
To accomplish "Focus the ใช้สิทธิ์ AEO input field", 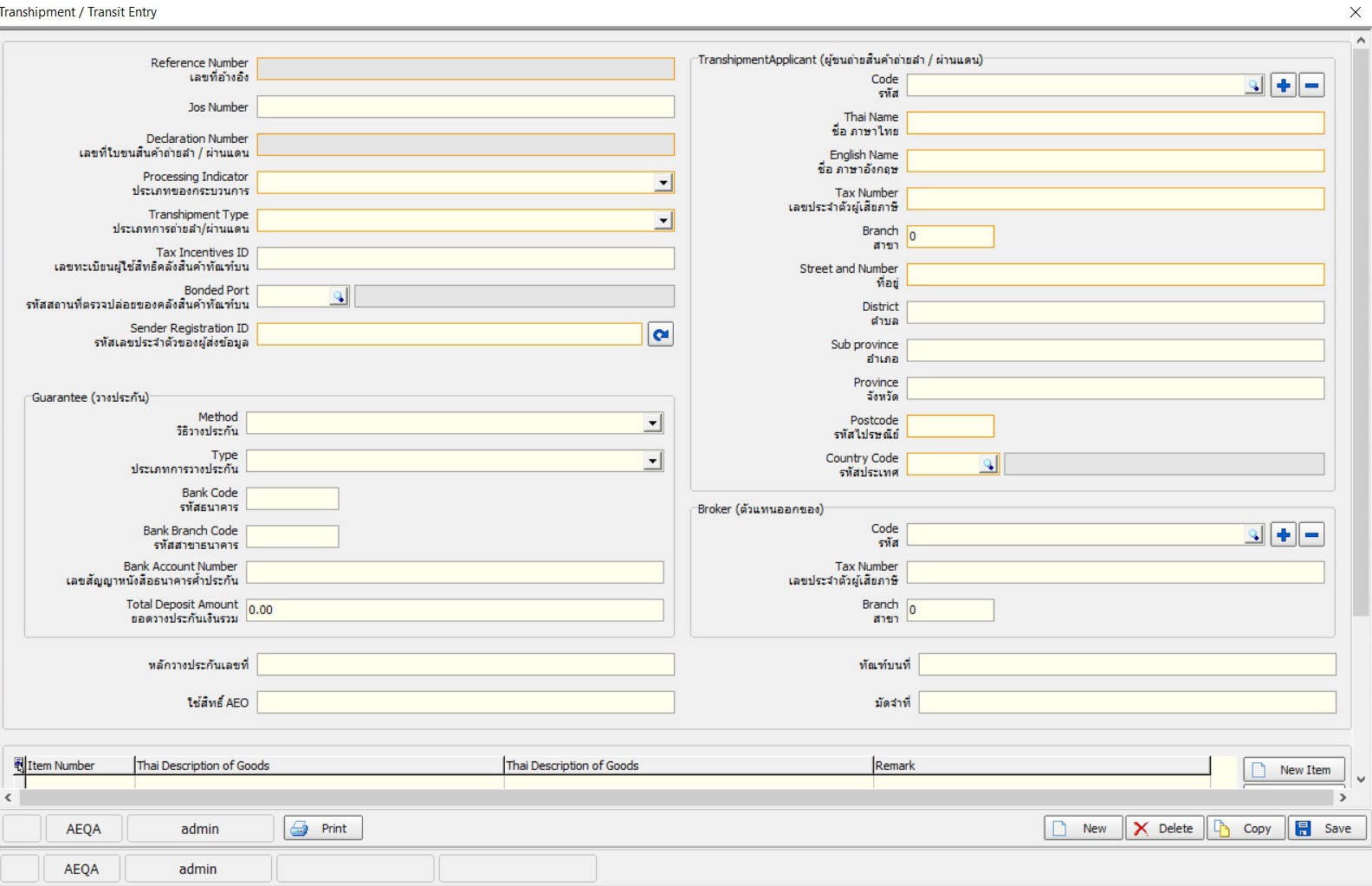I will (x=466, y=702).
